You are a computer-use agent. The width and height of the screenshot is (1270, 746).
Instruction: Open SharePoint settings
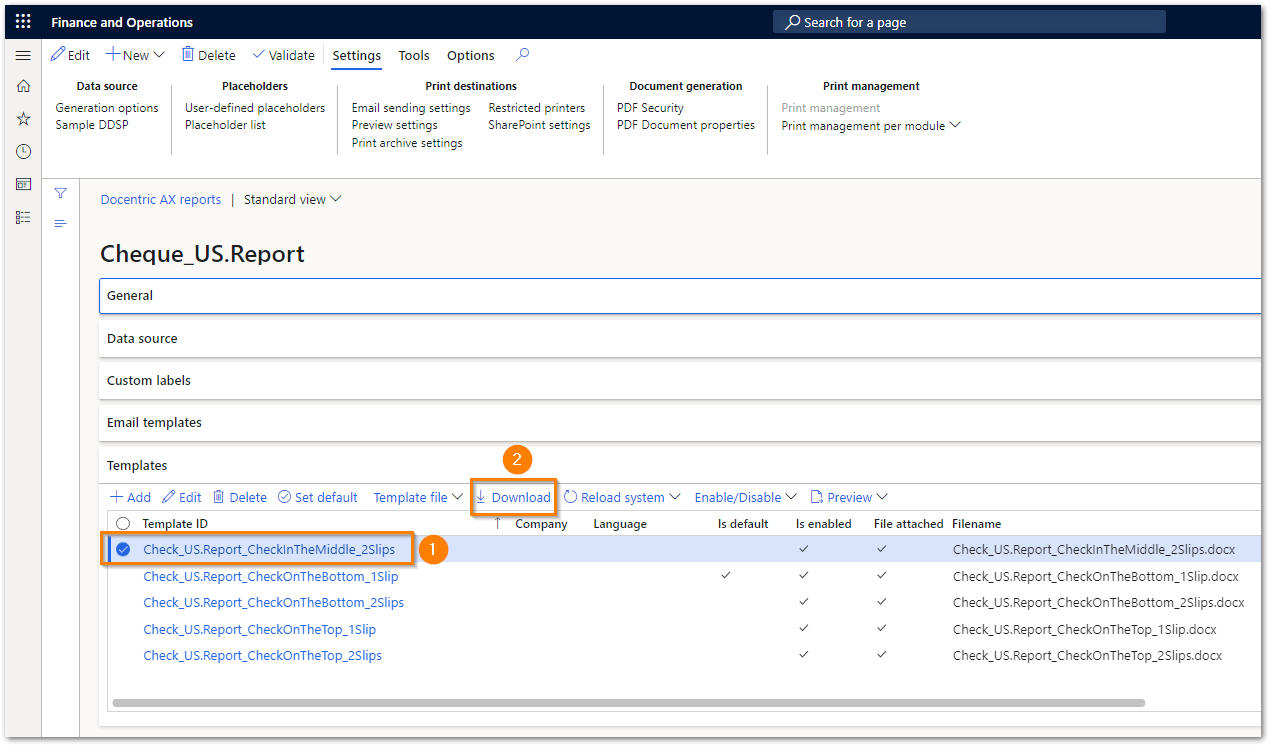(539, 125)
